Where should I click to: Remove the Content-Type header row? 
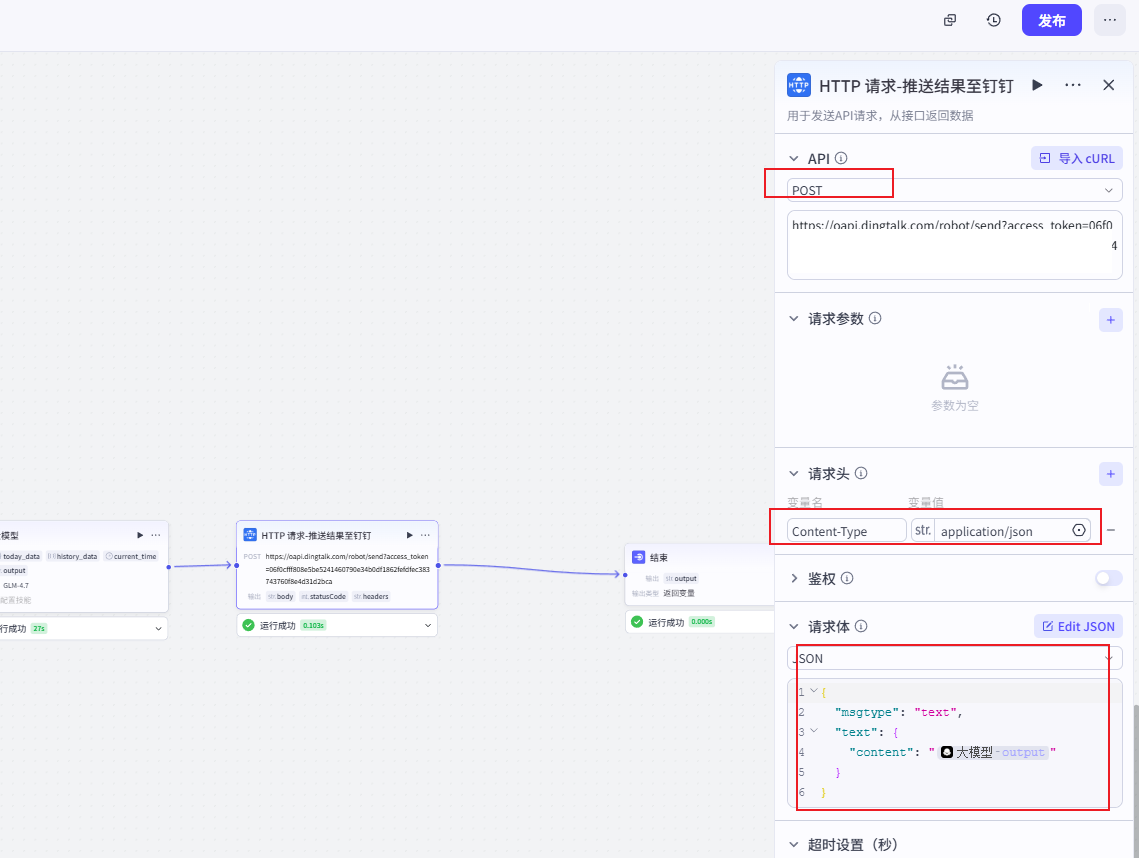pyautogui.click(x=1111, y=530)
